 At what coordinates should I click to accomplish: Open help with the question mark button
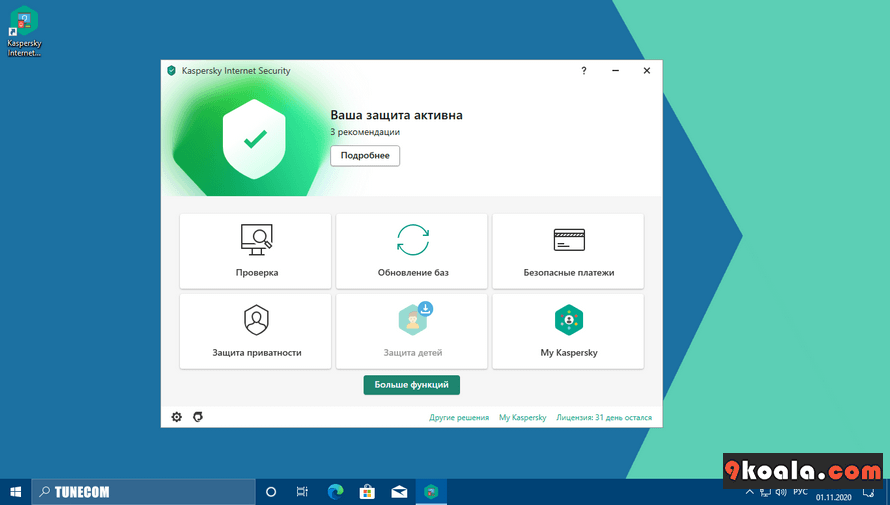click(x=584, y=71)
